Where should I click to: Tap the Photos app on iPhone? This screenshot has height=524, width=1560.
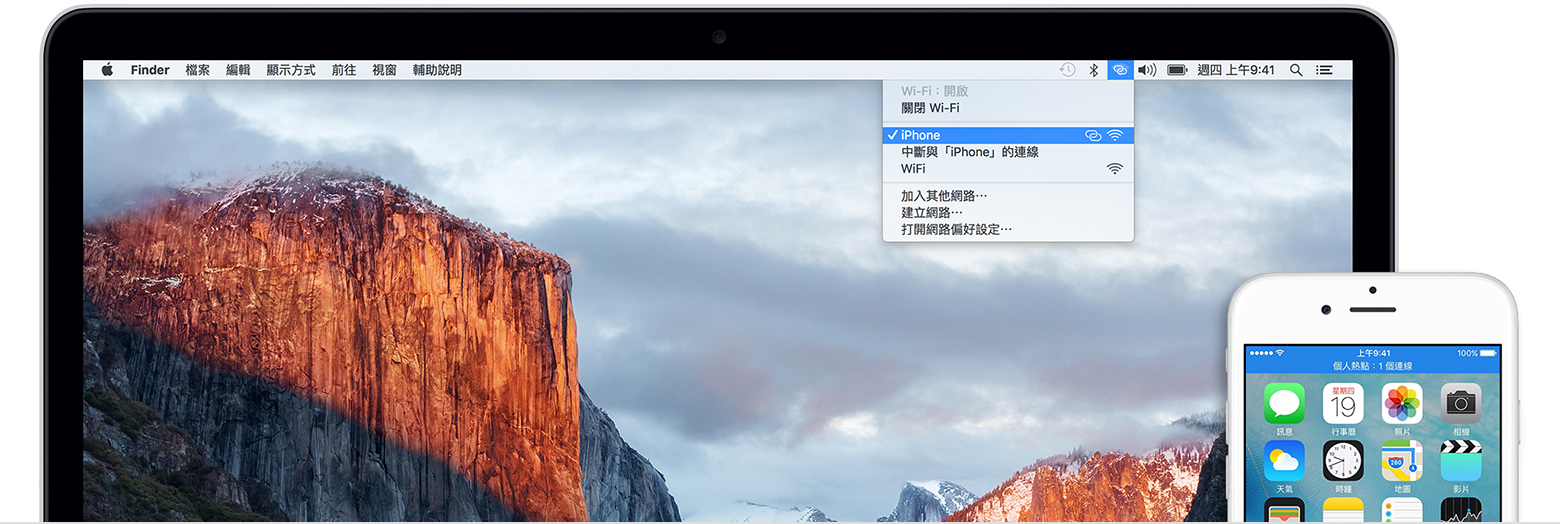pyautogui.click(x=1402, y=403)
